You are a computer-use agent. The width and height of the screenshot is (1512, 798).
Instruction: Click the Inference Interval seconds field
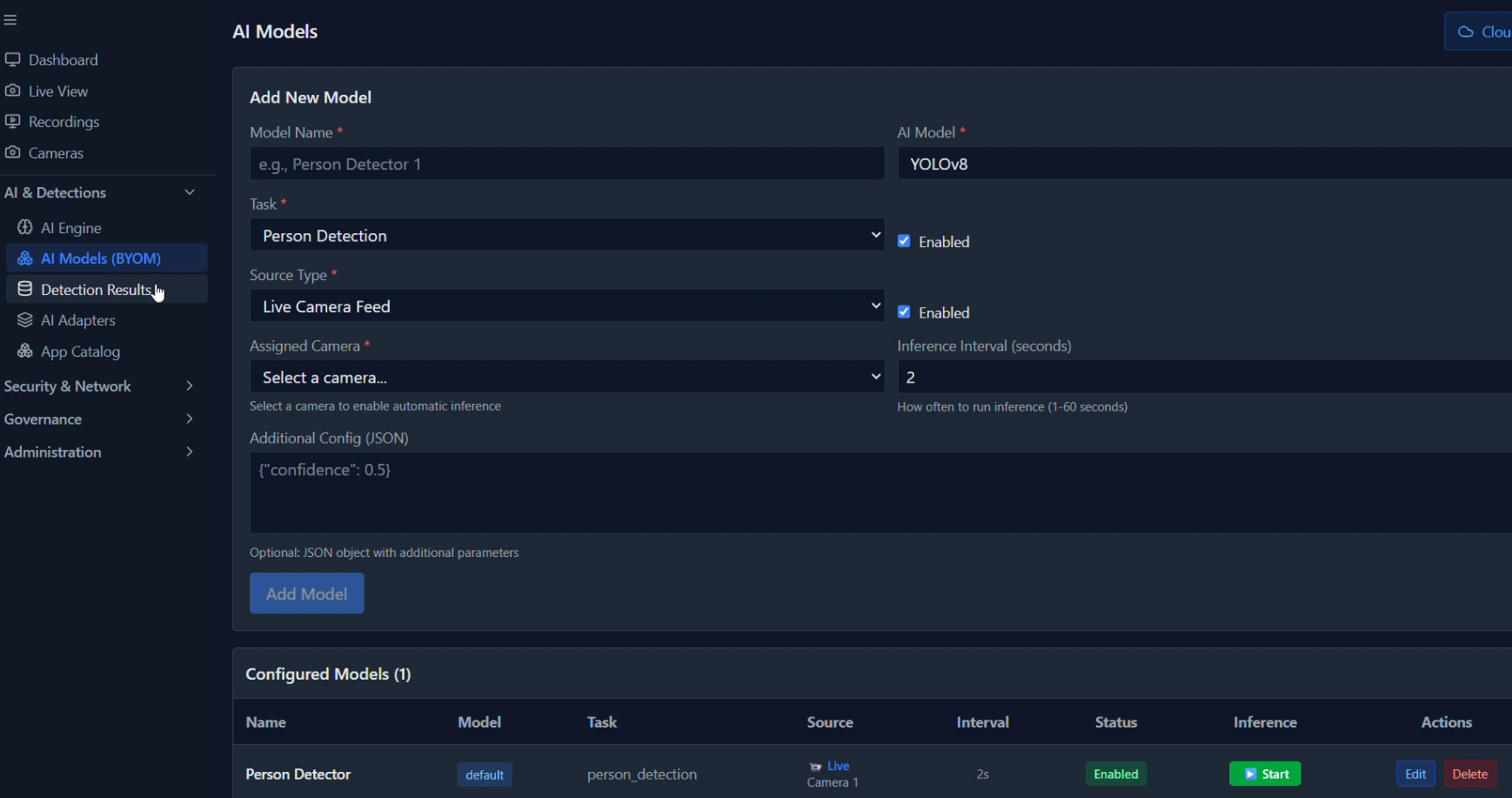[1205, 377]
